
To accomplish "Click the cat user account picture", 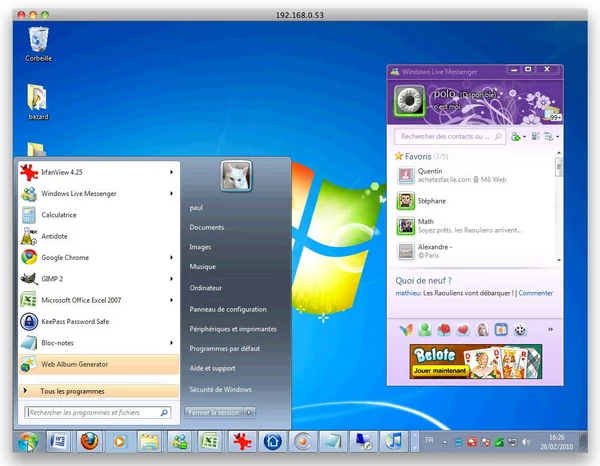I will pos(236,176).
